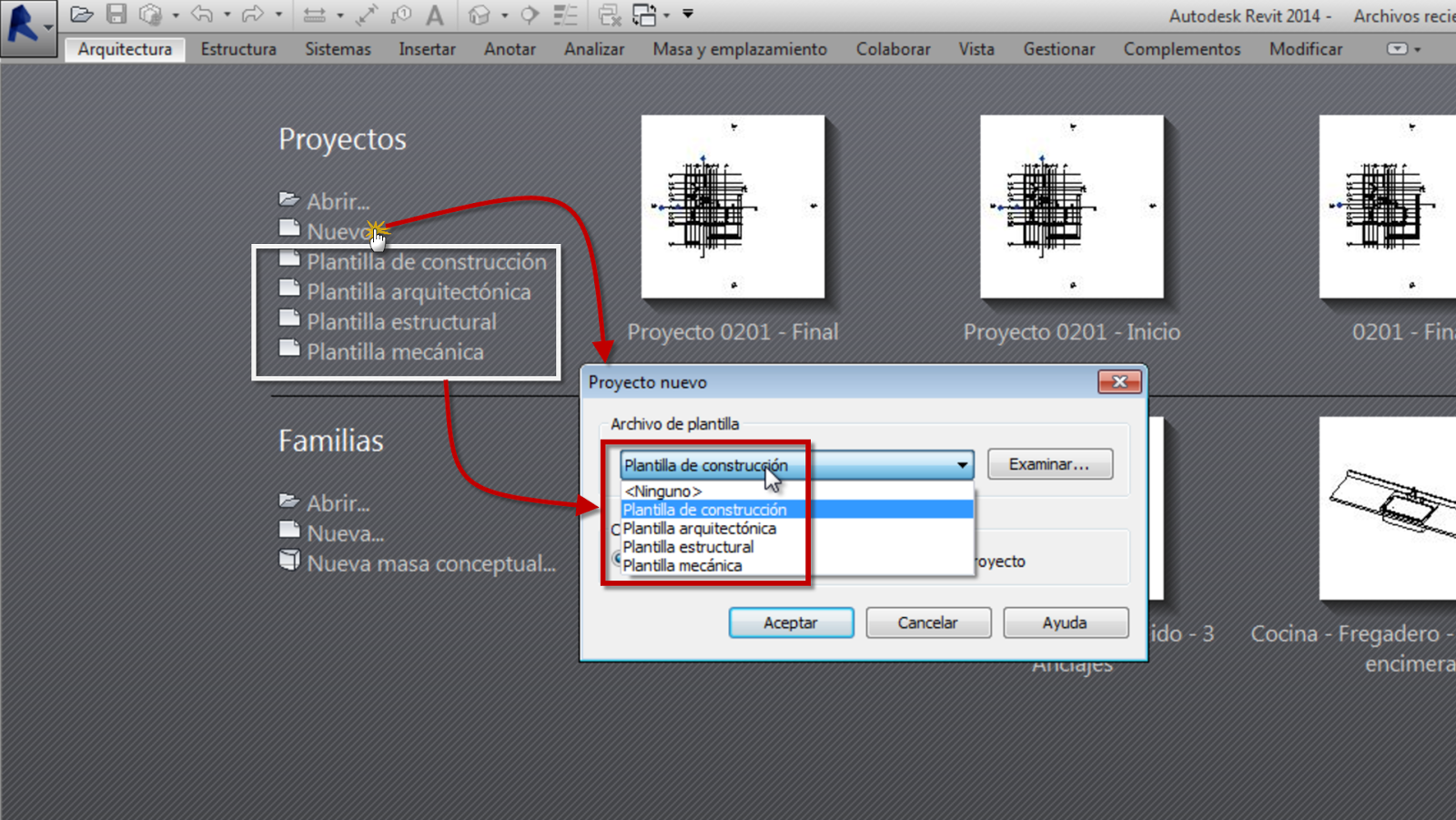Switch to the Insertar ribbon tab
This screenshot has height=820, width=1456.
tap(427, 49)
